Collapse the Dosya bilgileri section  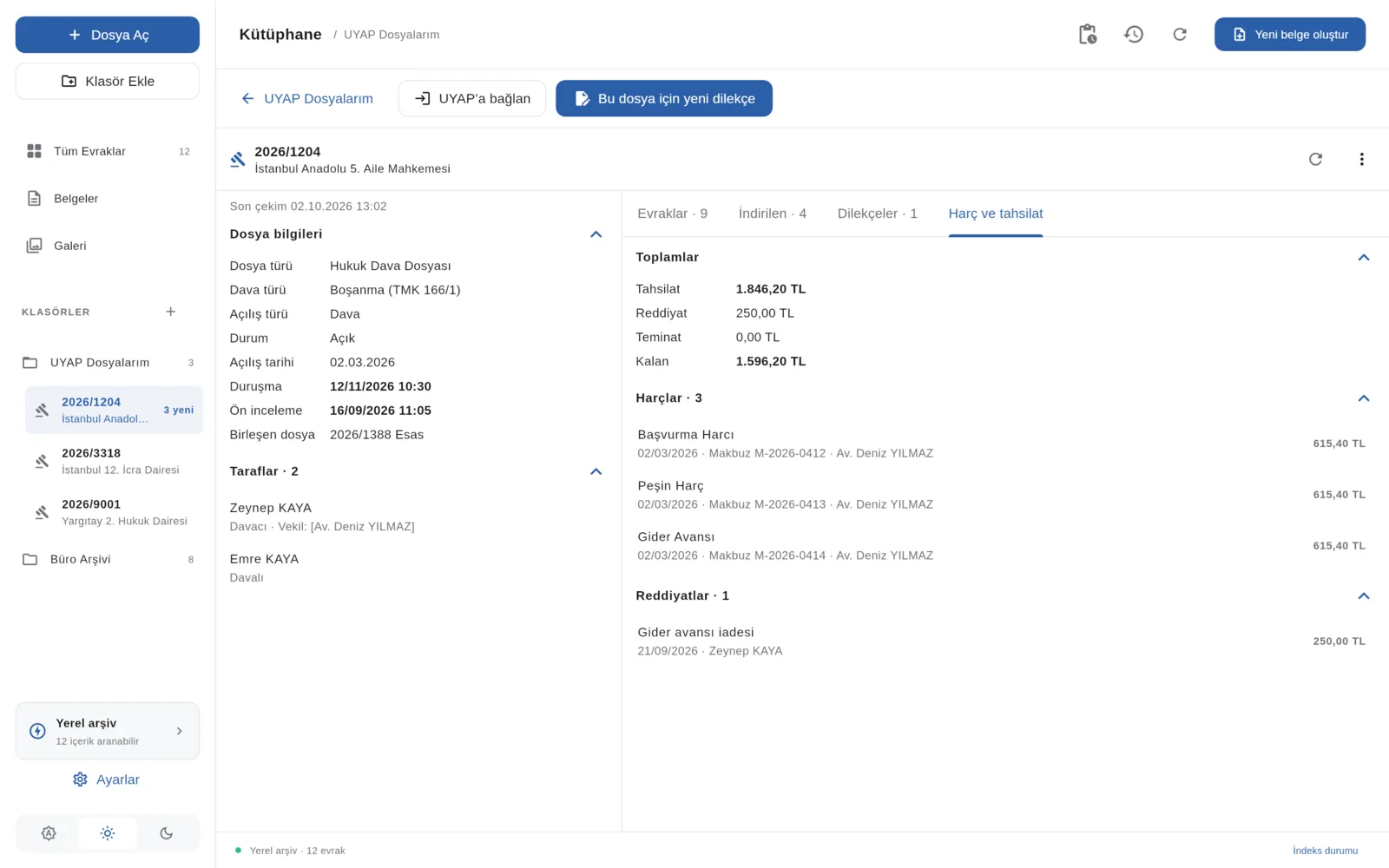tap(596, 234)
